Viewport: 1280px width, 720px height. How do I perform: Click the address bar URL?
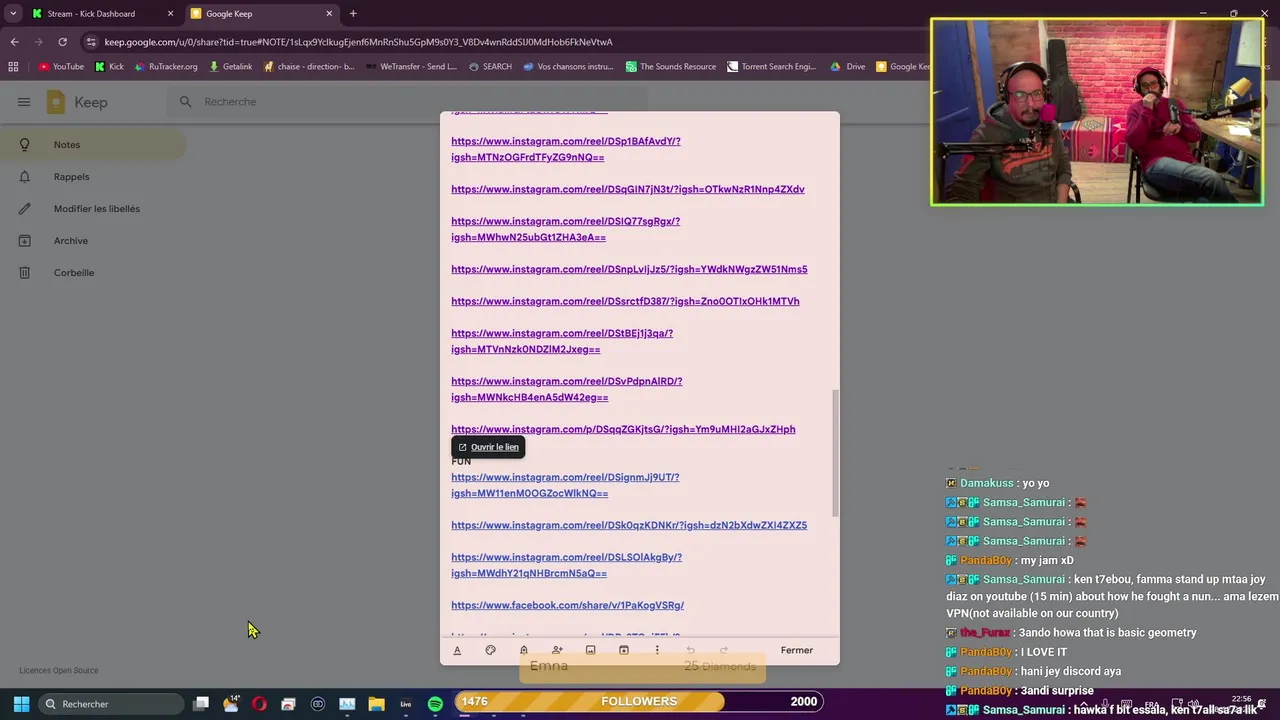pos(358,42)
